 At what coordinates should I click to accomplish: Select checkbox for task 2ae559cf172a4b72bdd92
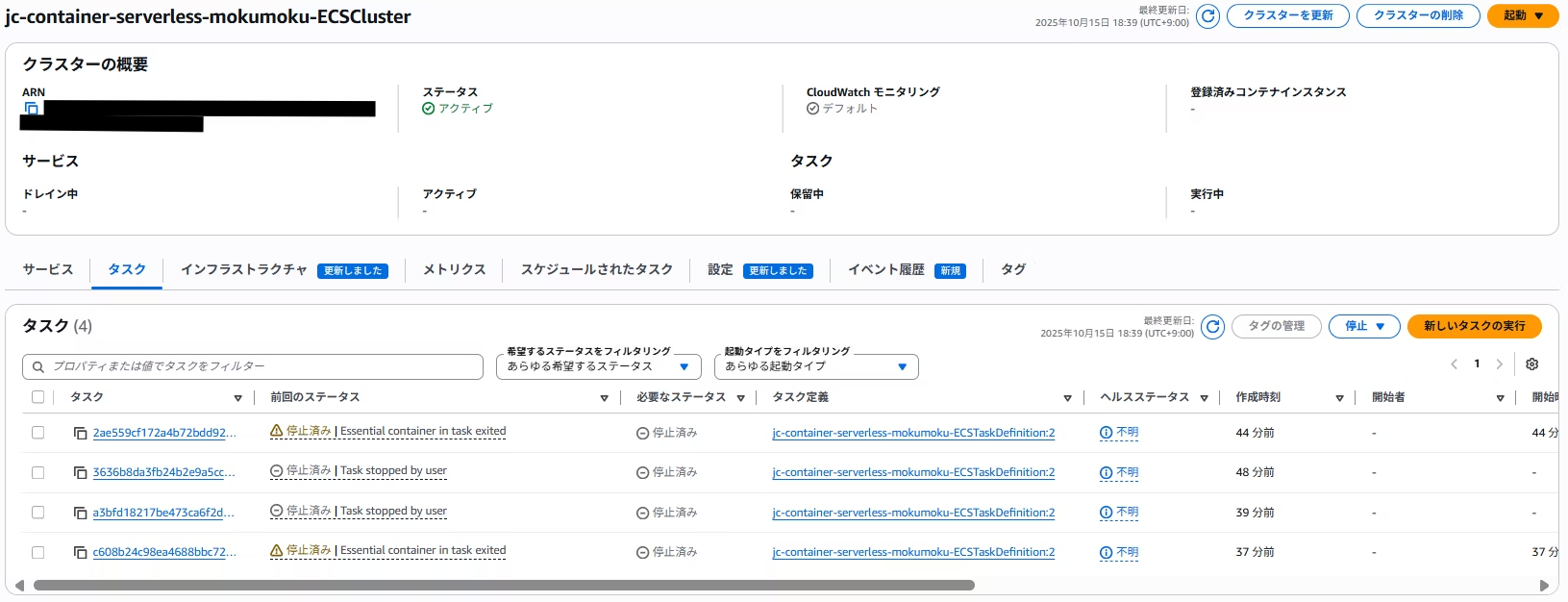38,433
